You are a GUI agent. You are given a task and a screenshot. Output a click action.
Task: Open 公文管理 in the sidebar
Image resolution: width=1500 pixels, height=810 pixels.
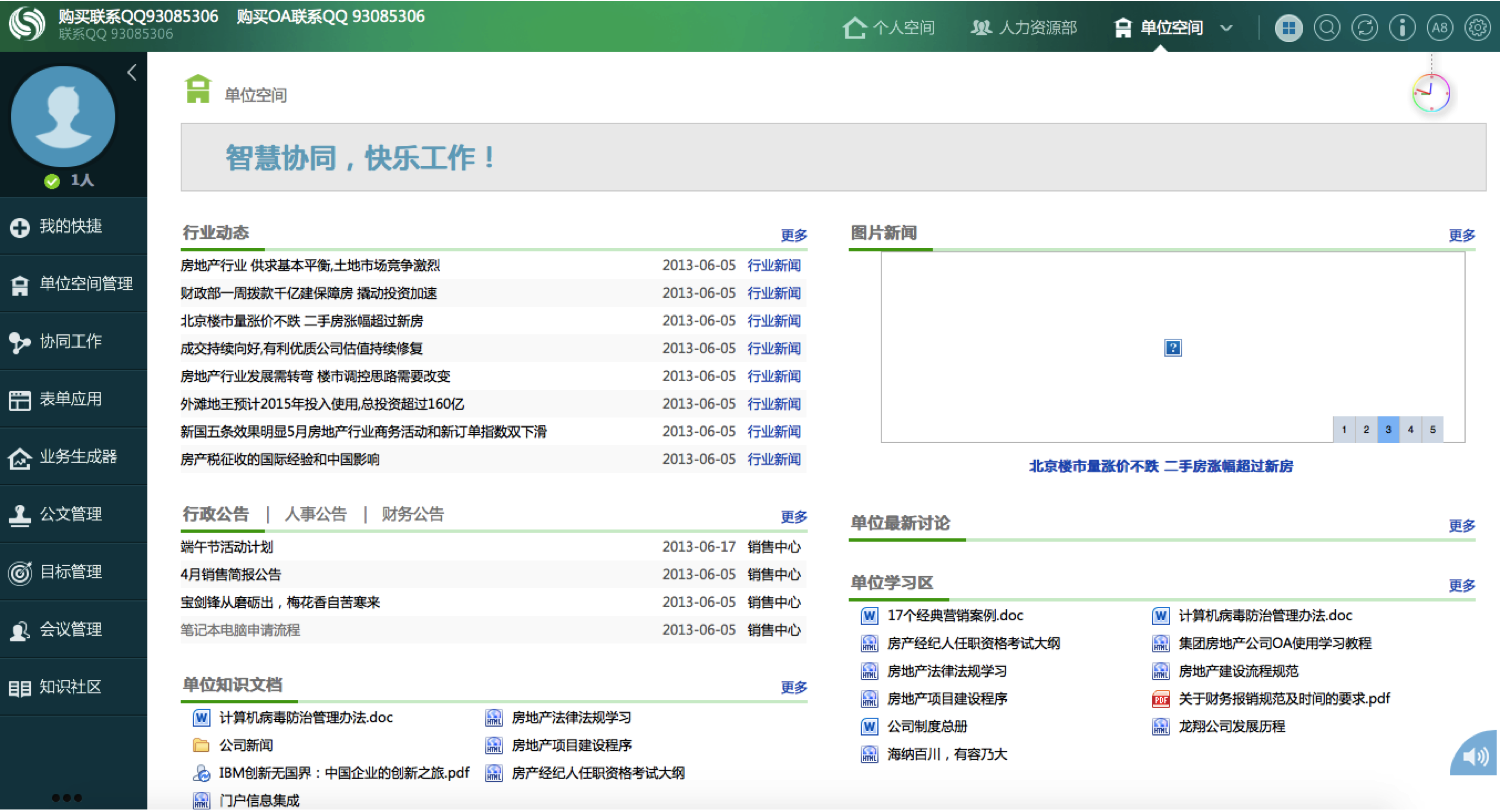pyautogui.click(x=70, y=514)
